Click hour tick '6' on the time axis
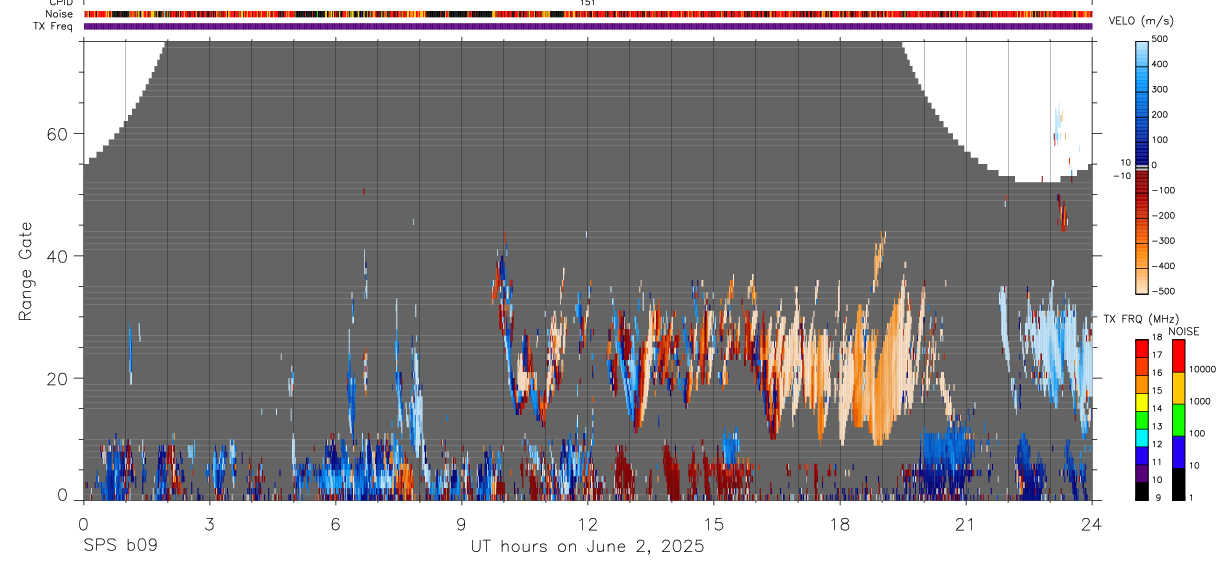Image resolution: width=1228 pixels, height=567 pixels. tap(335, 523)
